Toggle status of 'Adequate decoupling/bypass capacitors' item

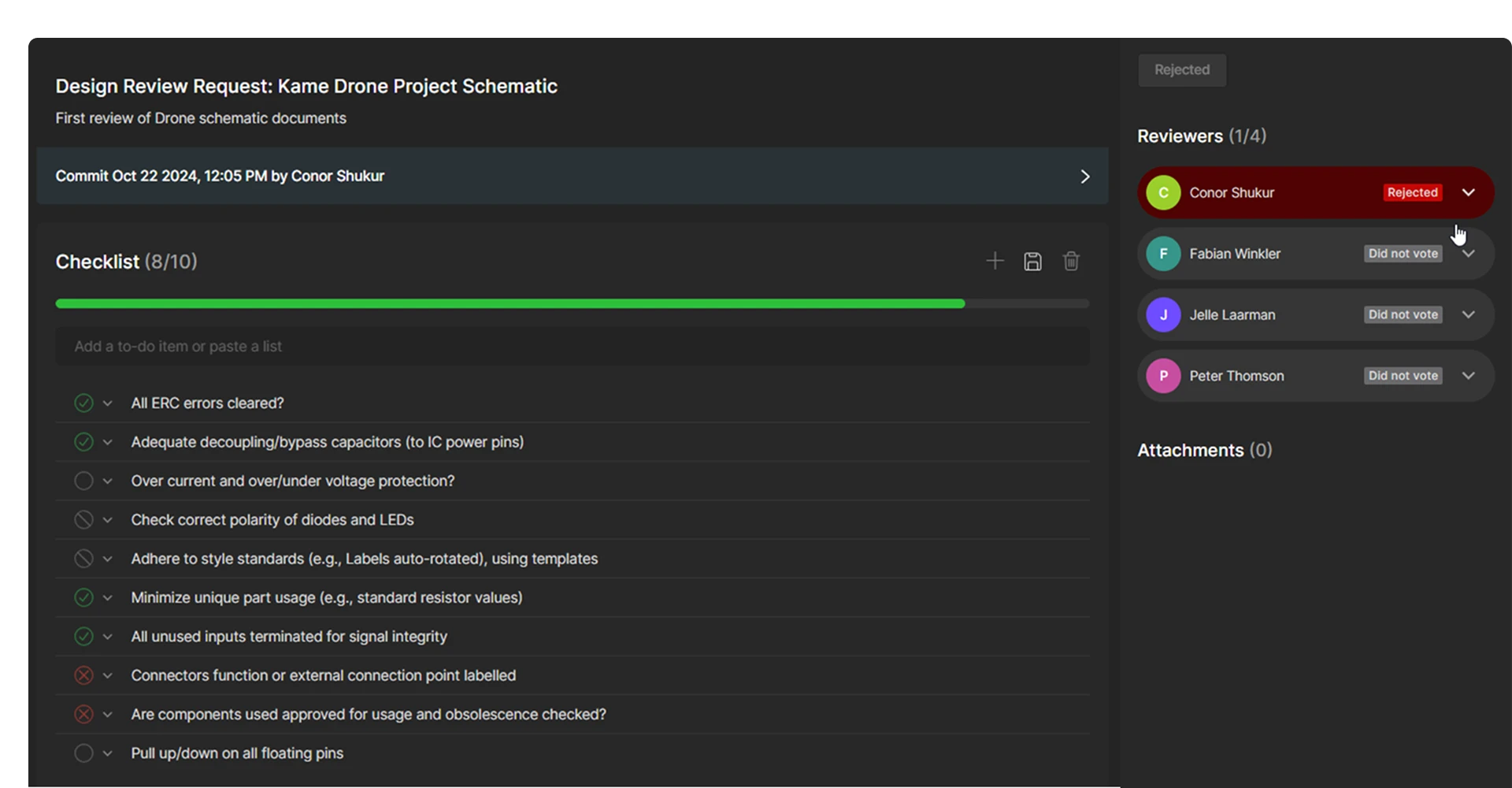(x=83, y=442)
